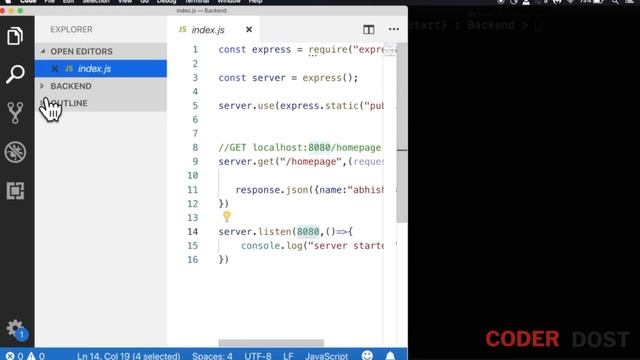Viewport: 640px width, 360px height.
Task: Click the EXPLORER panel title
Action: click(x=71, y=29)
